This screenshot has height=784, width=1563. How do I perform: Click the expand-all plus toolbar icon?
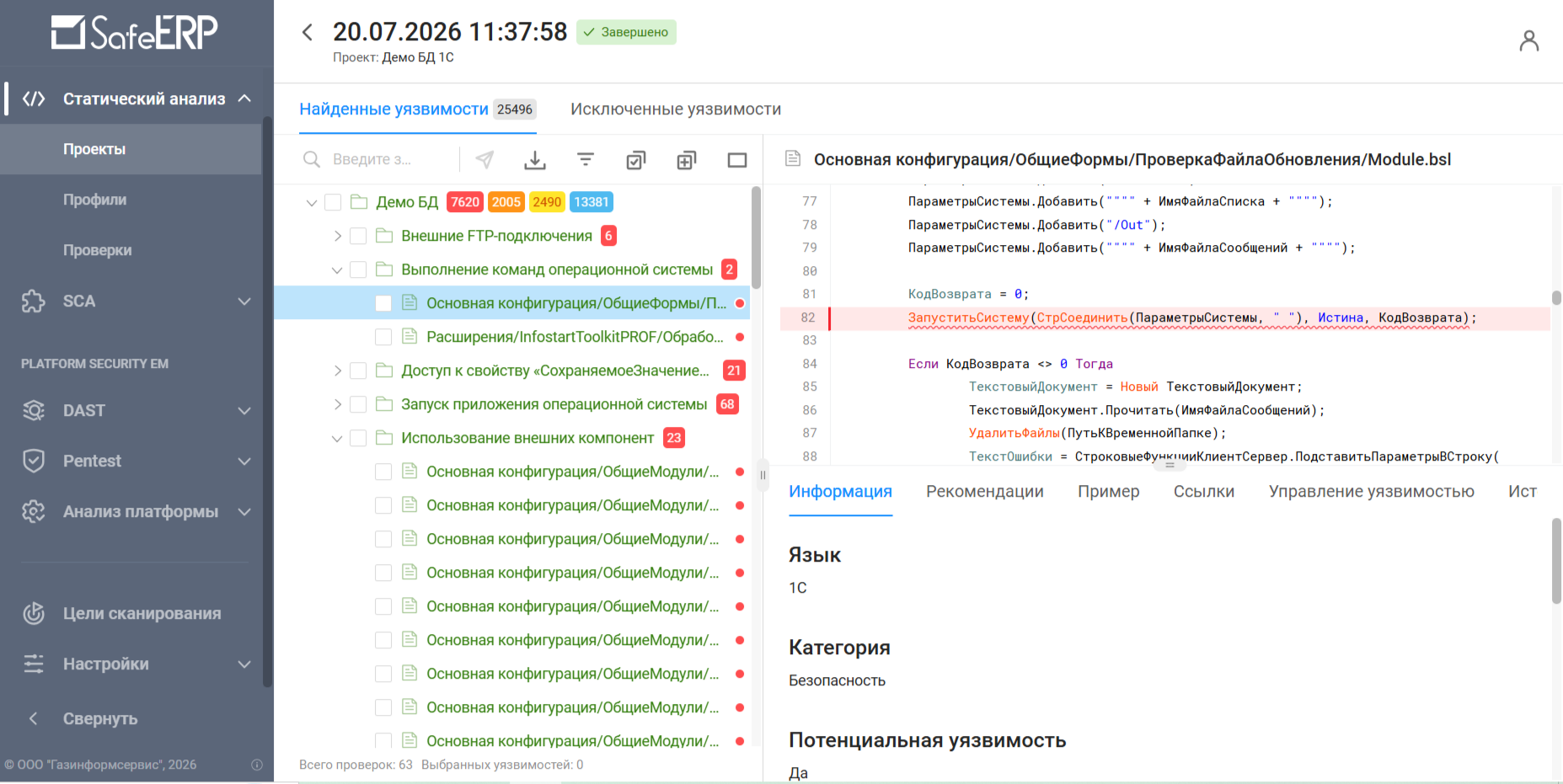(687, 159)
